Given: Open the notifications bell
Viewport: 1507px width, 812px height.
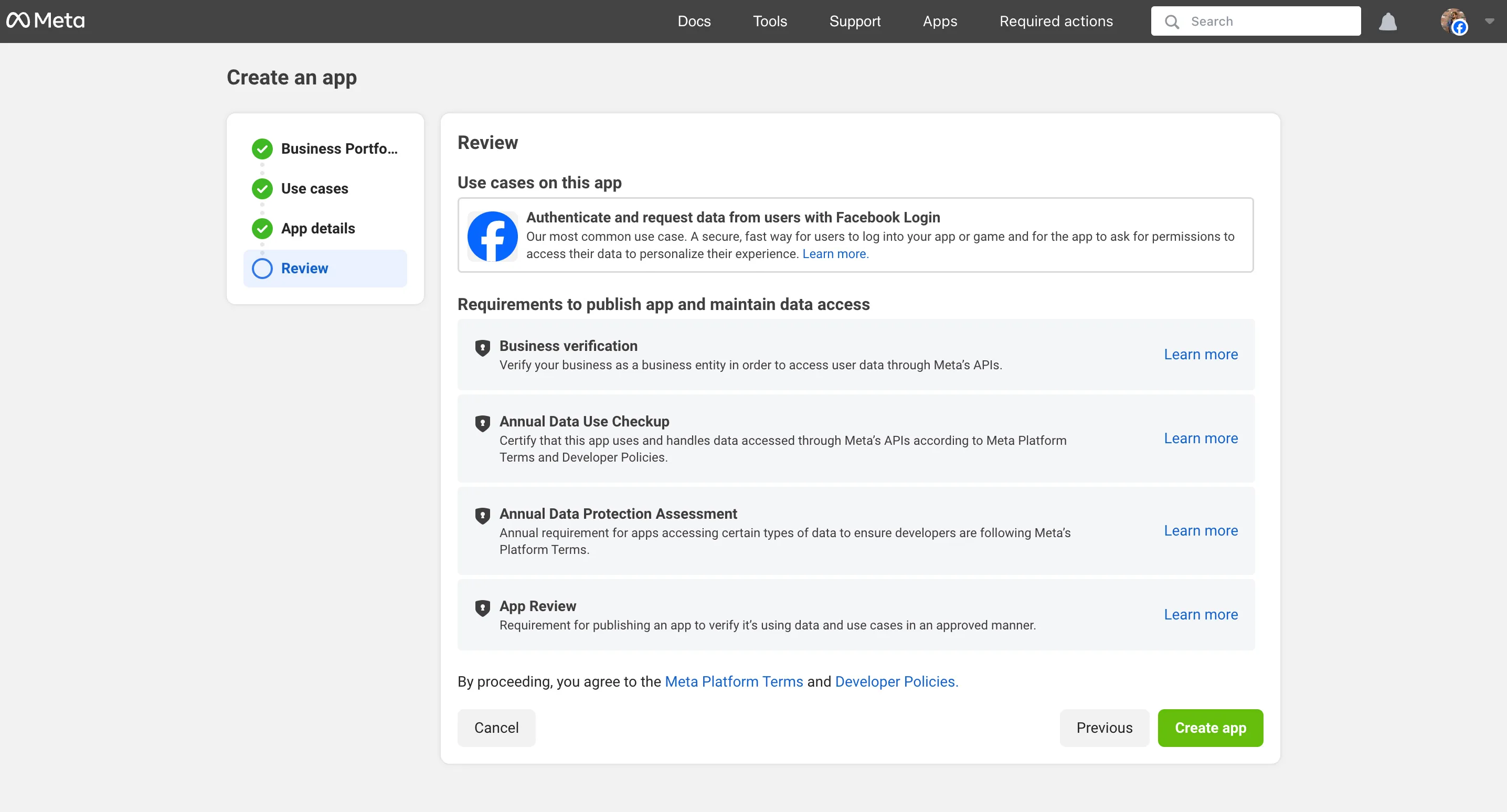Looking at the screenshot, I should (x=1388, y=22).
